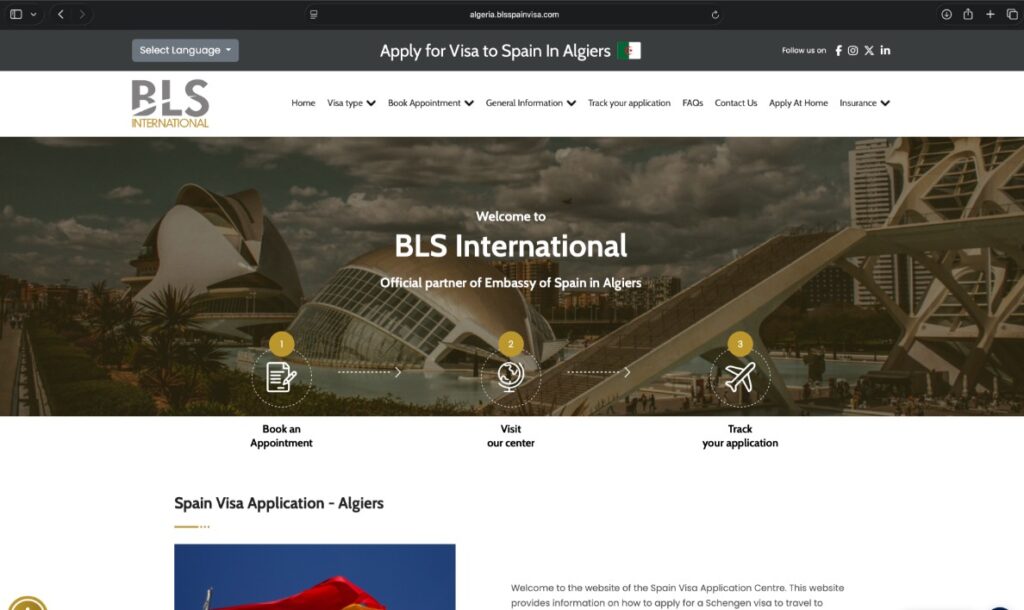Click the round gold accessibility icon at bottom
The height and width of the screenshot is (610, 1024).
point(27,603)
